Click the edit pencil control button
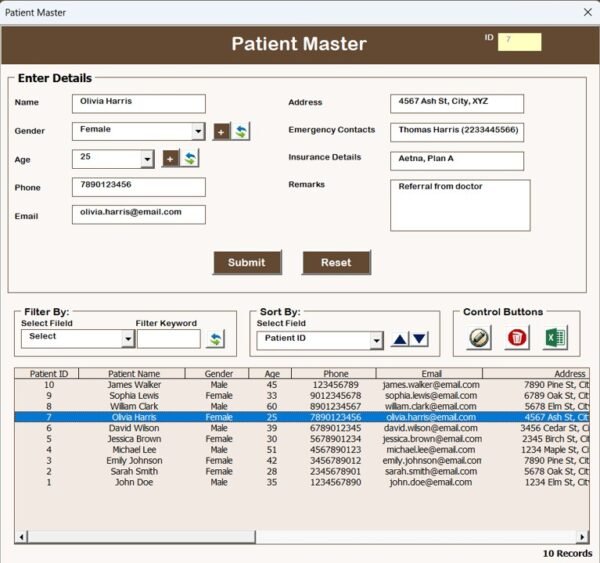Viewport: 600px width, 563px height. [x=479, y=338]
